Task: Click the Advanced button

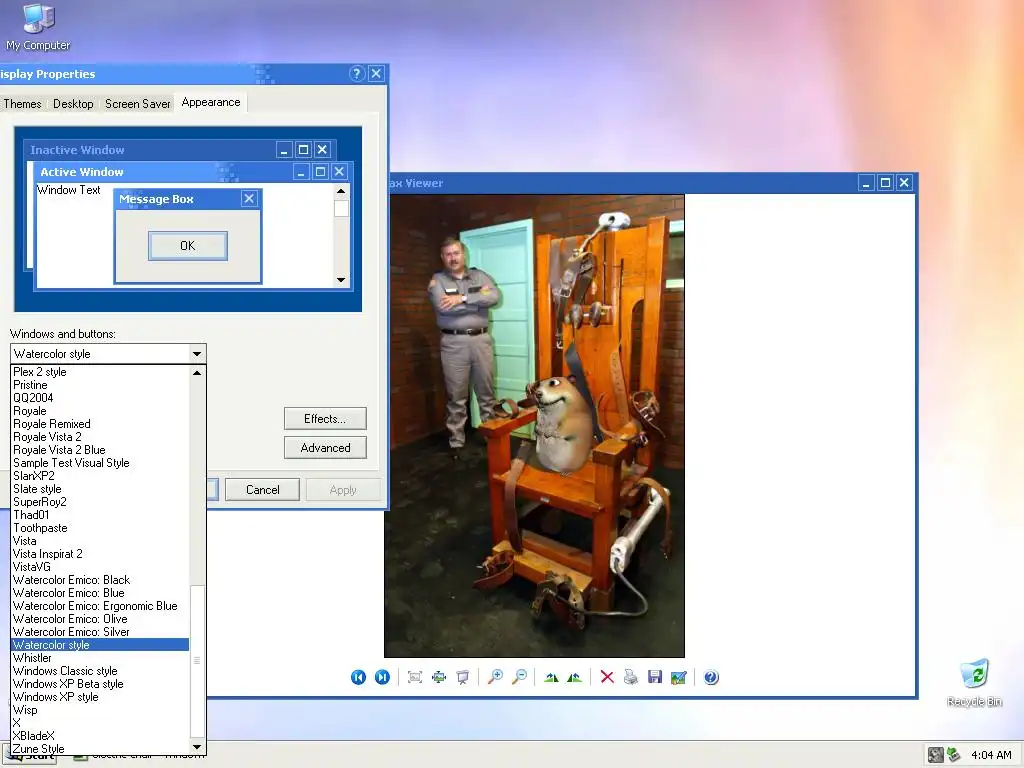Action: (325, 447)
